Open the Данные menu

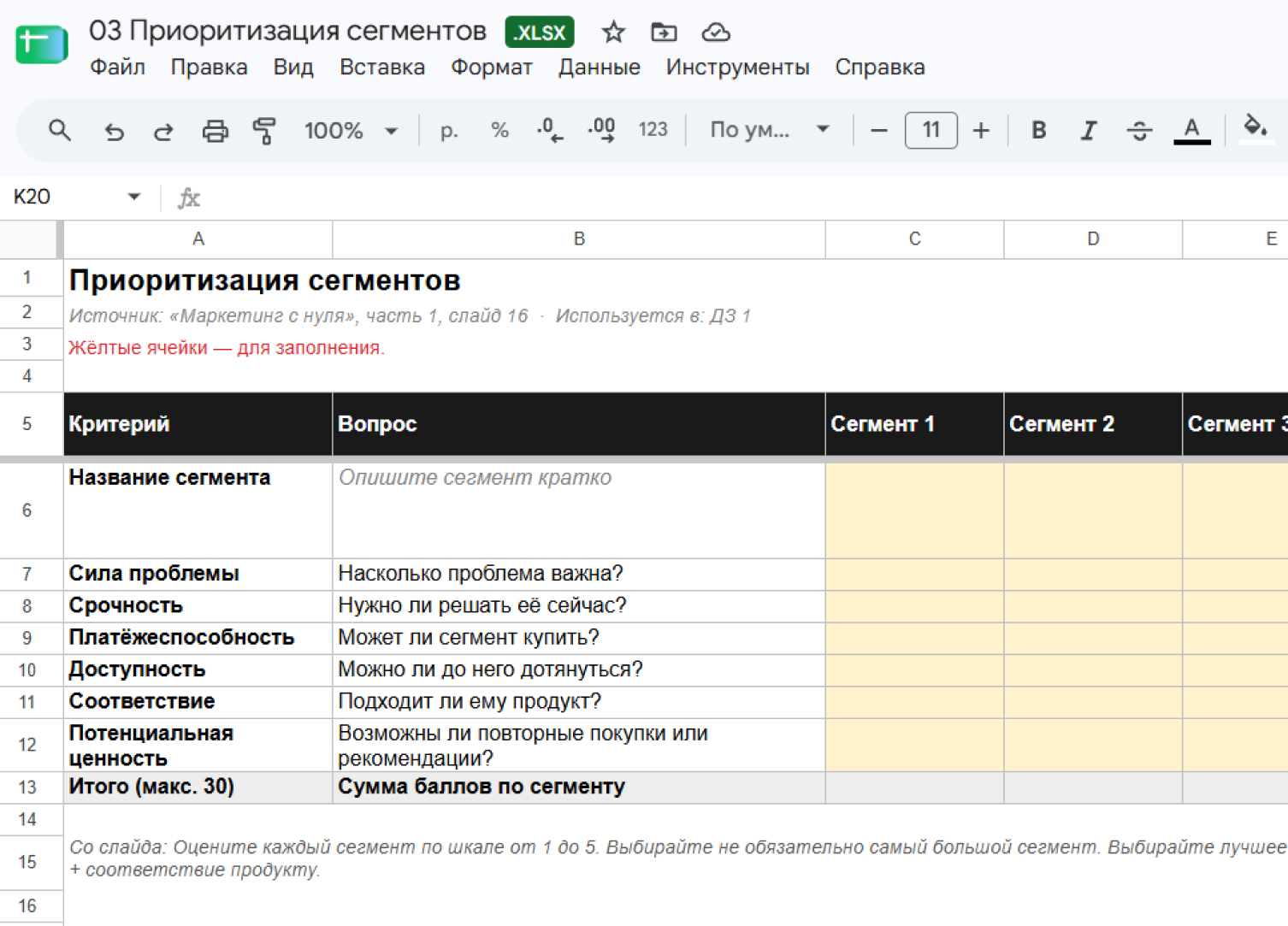(x=599, y=68)
